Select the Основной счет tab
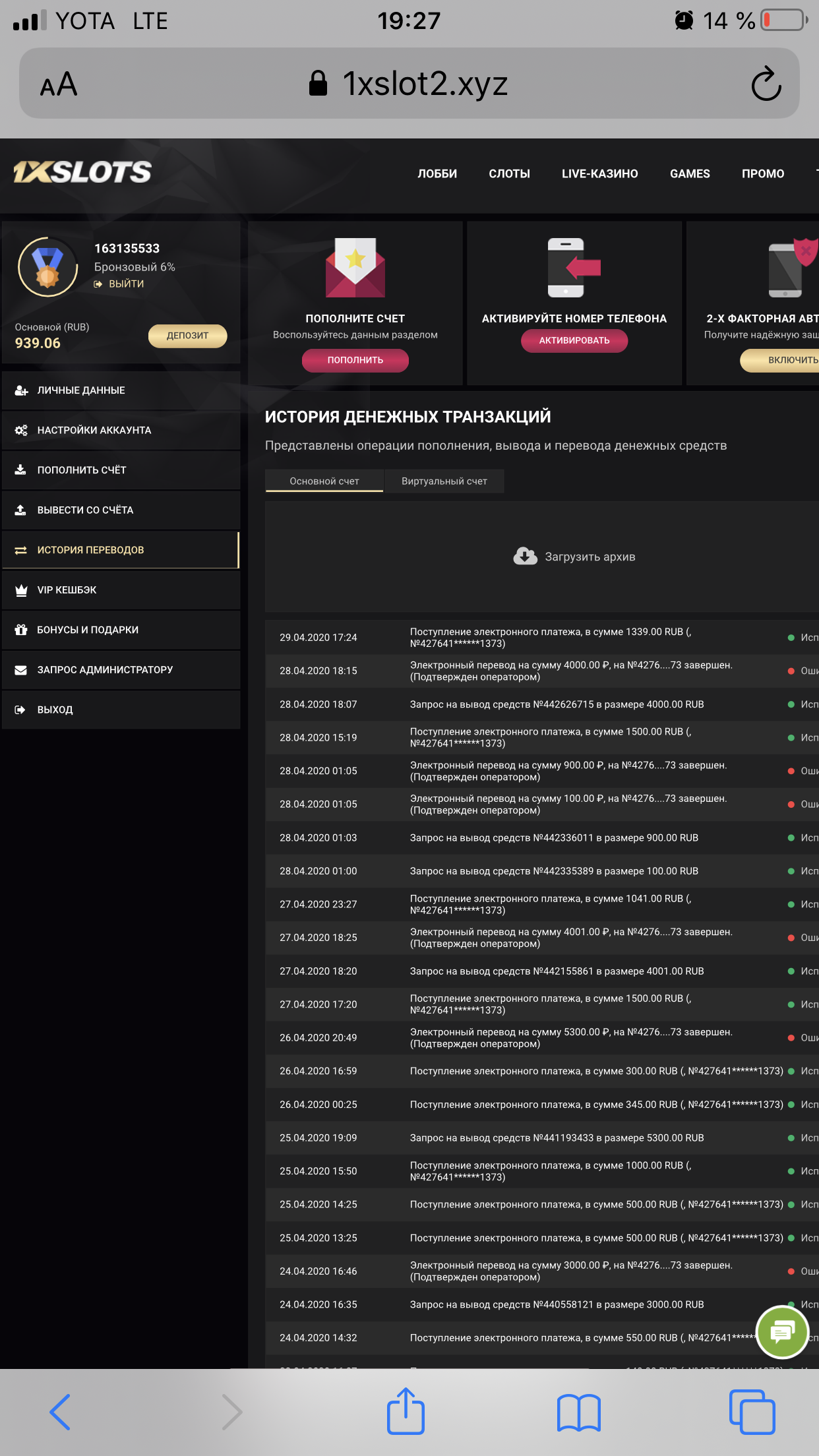 coord(324,481)
